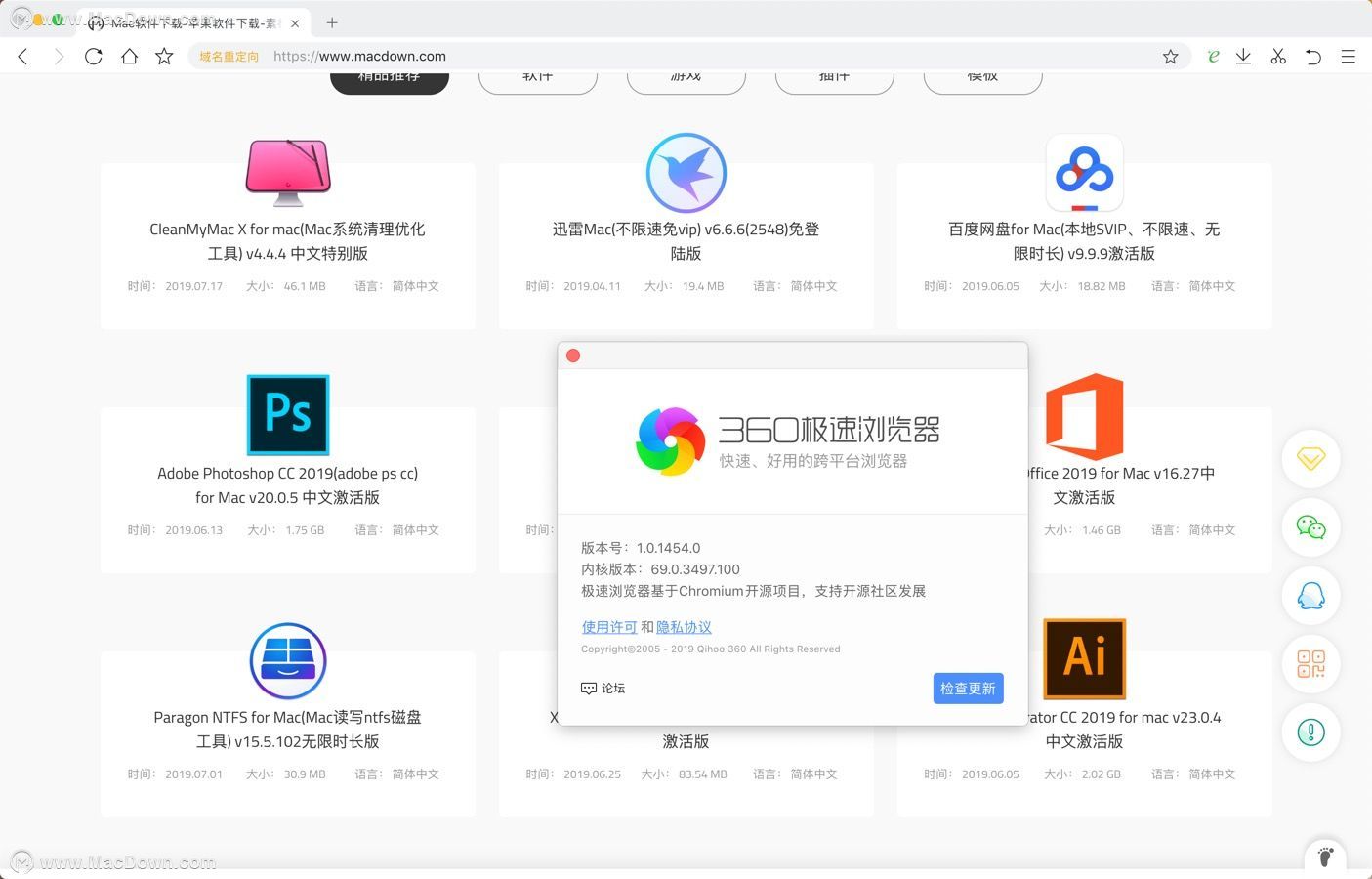Click the CleanMyMac X pink monitor icon
This screenshot has width=1372, height=879.
(288, 173)
